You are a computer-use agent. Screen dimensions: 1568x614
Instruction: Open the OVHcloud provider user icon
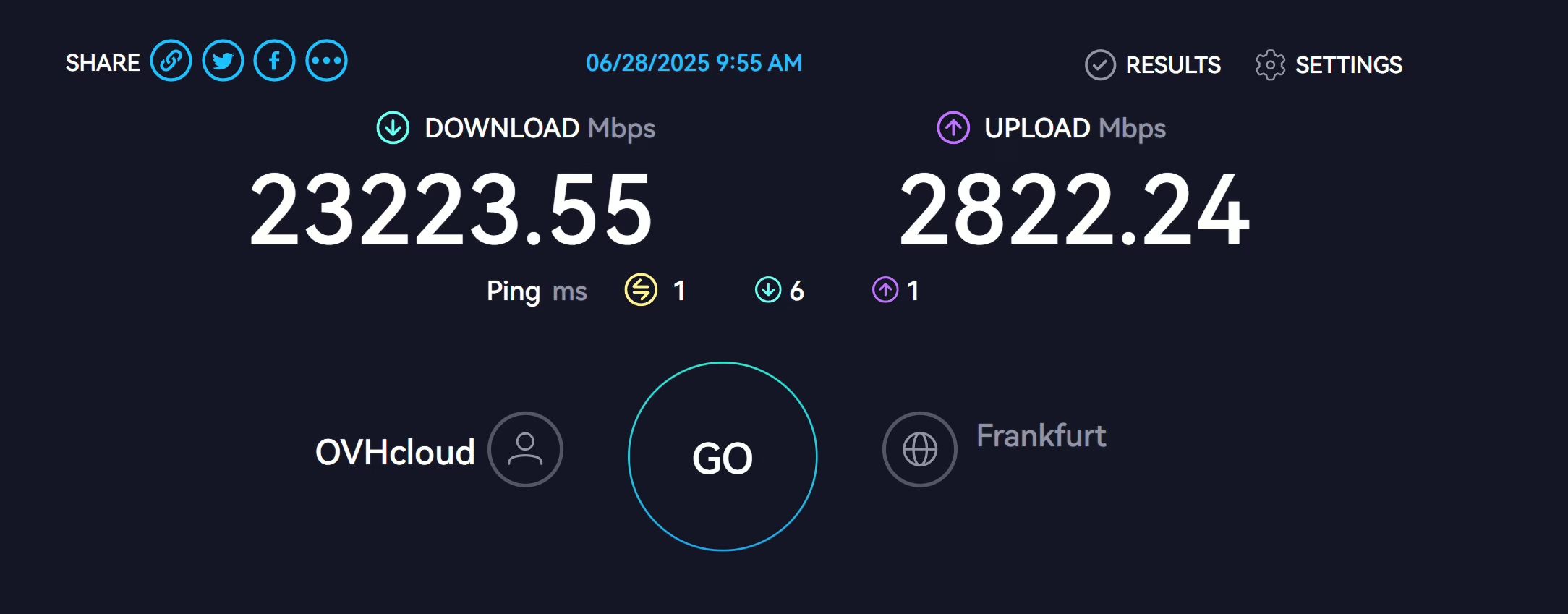[525, 449]
